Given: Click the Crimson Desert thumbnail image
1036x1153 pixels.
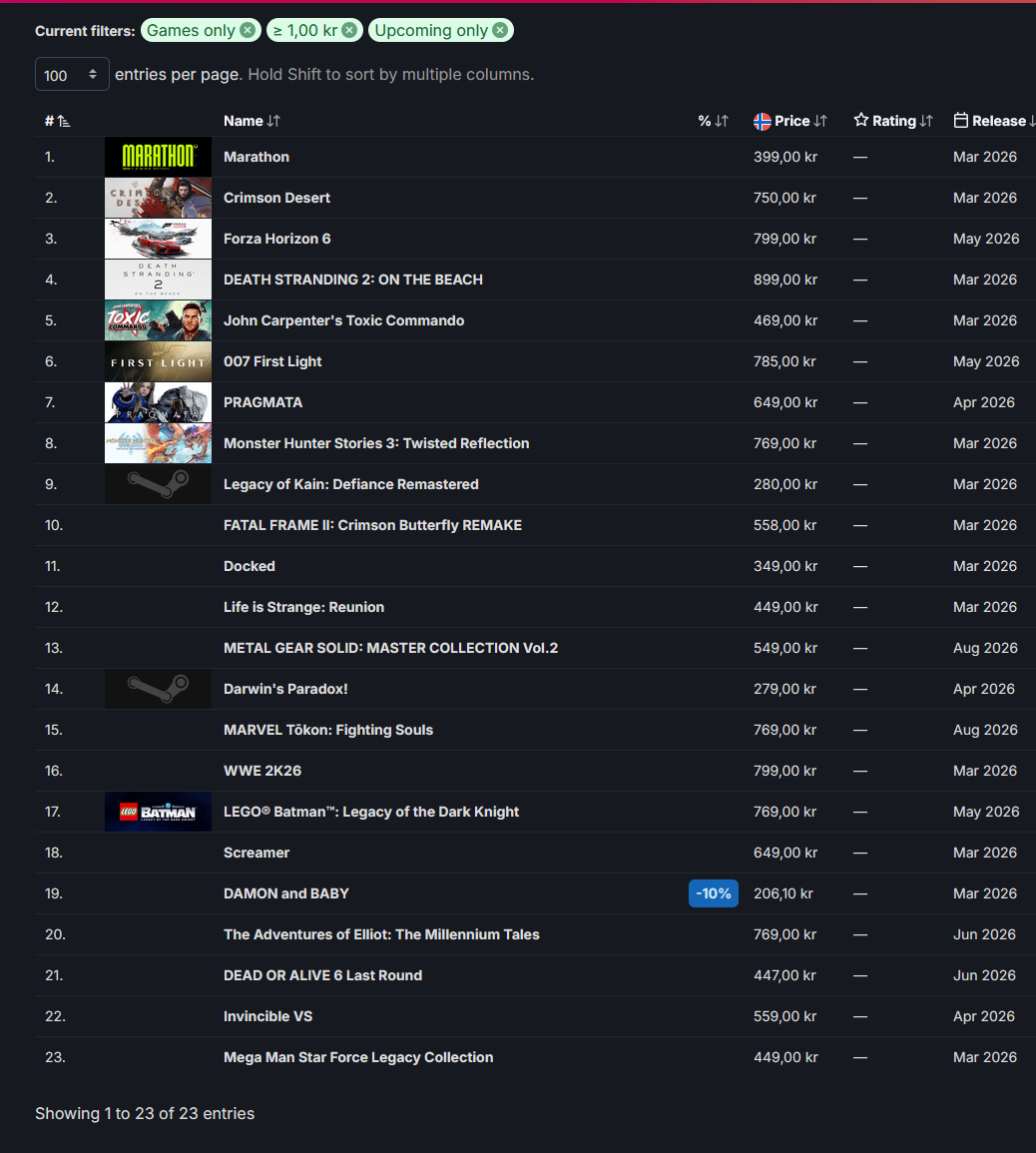Looking at the screenshot, I should [x=158, y=198].
